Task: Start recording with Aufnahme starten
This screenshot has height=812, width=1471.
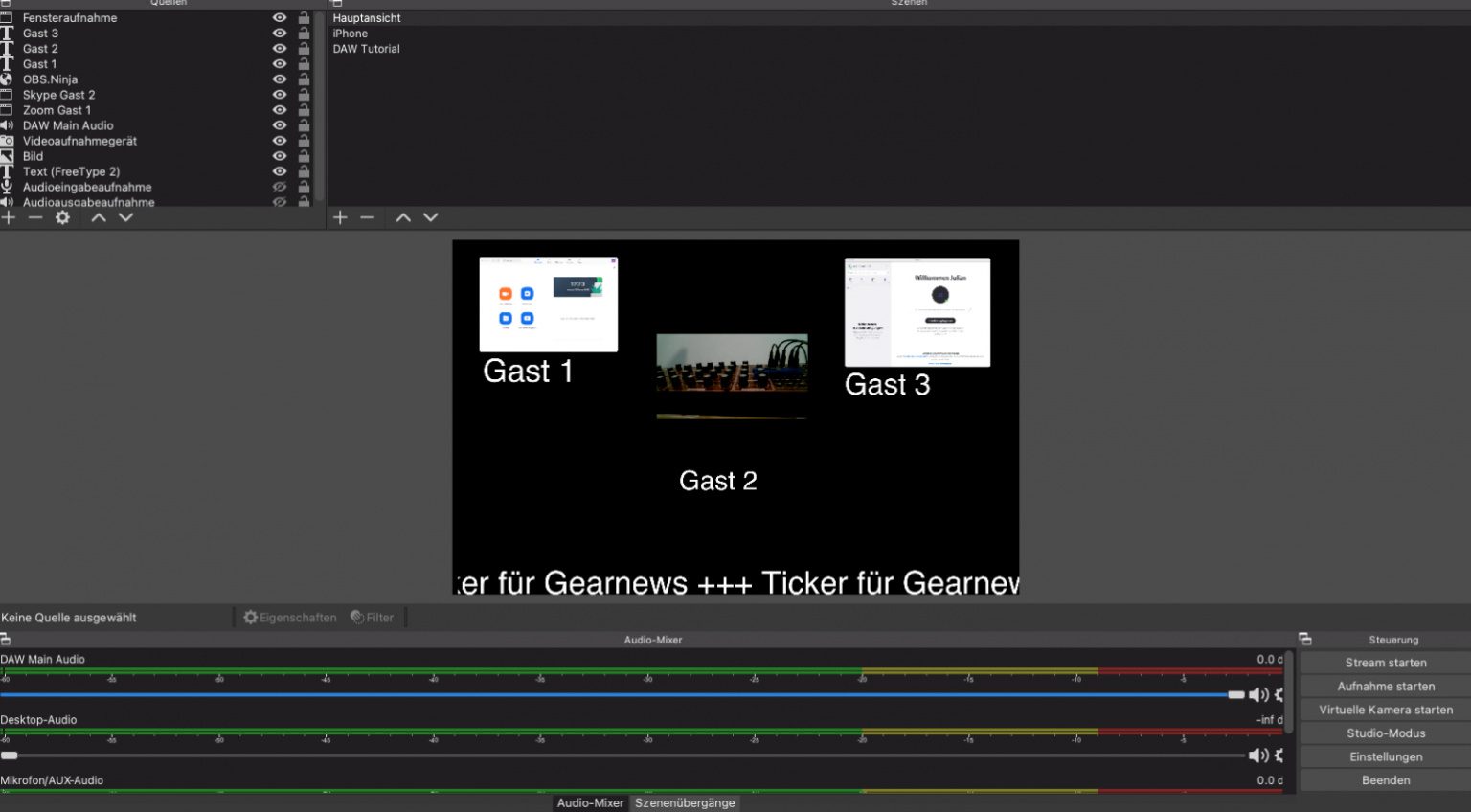Action: [1385, 687]
